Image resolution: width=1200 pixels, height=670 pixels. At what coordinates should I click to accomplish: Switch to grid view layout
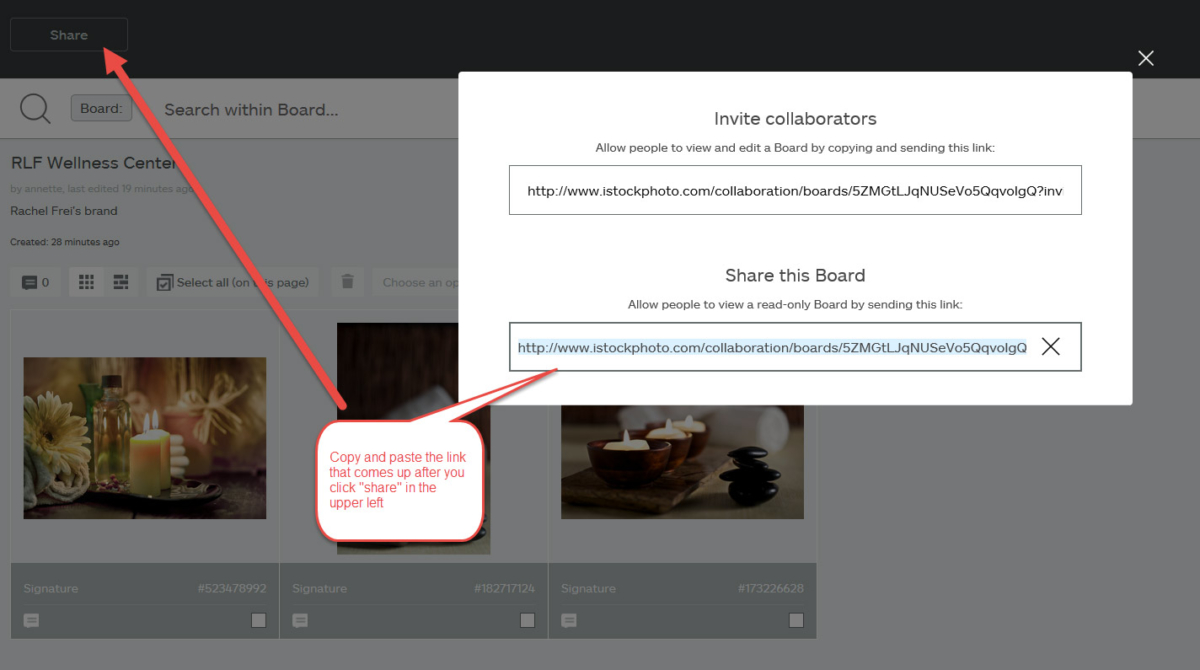coord(86,282)
